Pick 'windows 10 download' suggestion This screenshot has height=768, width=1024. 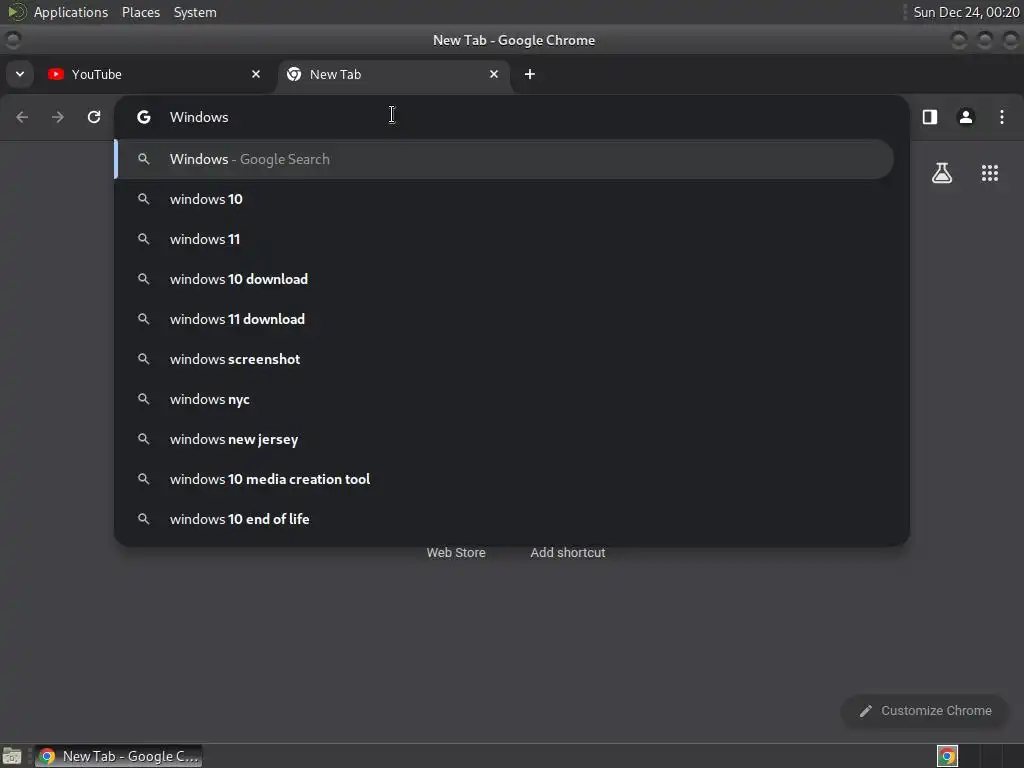click(504, 279)
